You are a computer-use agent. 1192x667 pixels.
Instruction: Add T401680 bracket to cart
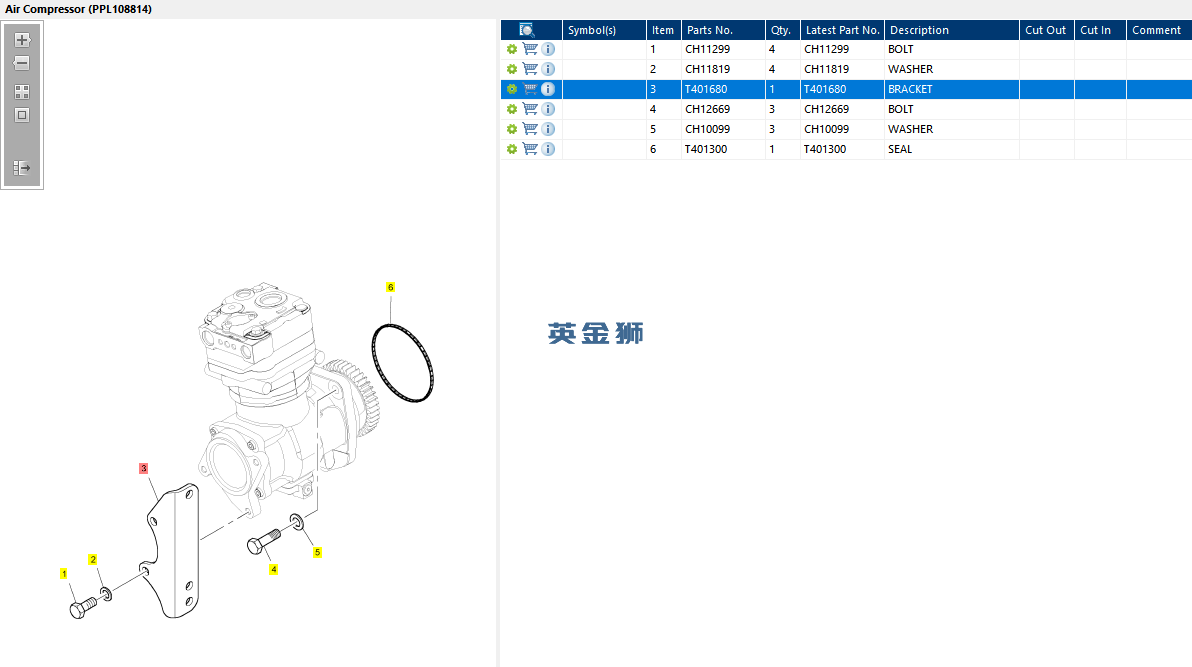tap(530, 89)
